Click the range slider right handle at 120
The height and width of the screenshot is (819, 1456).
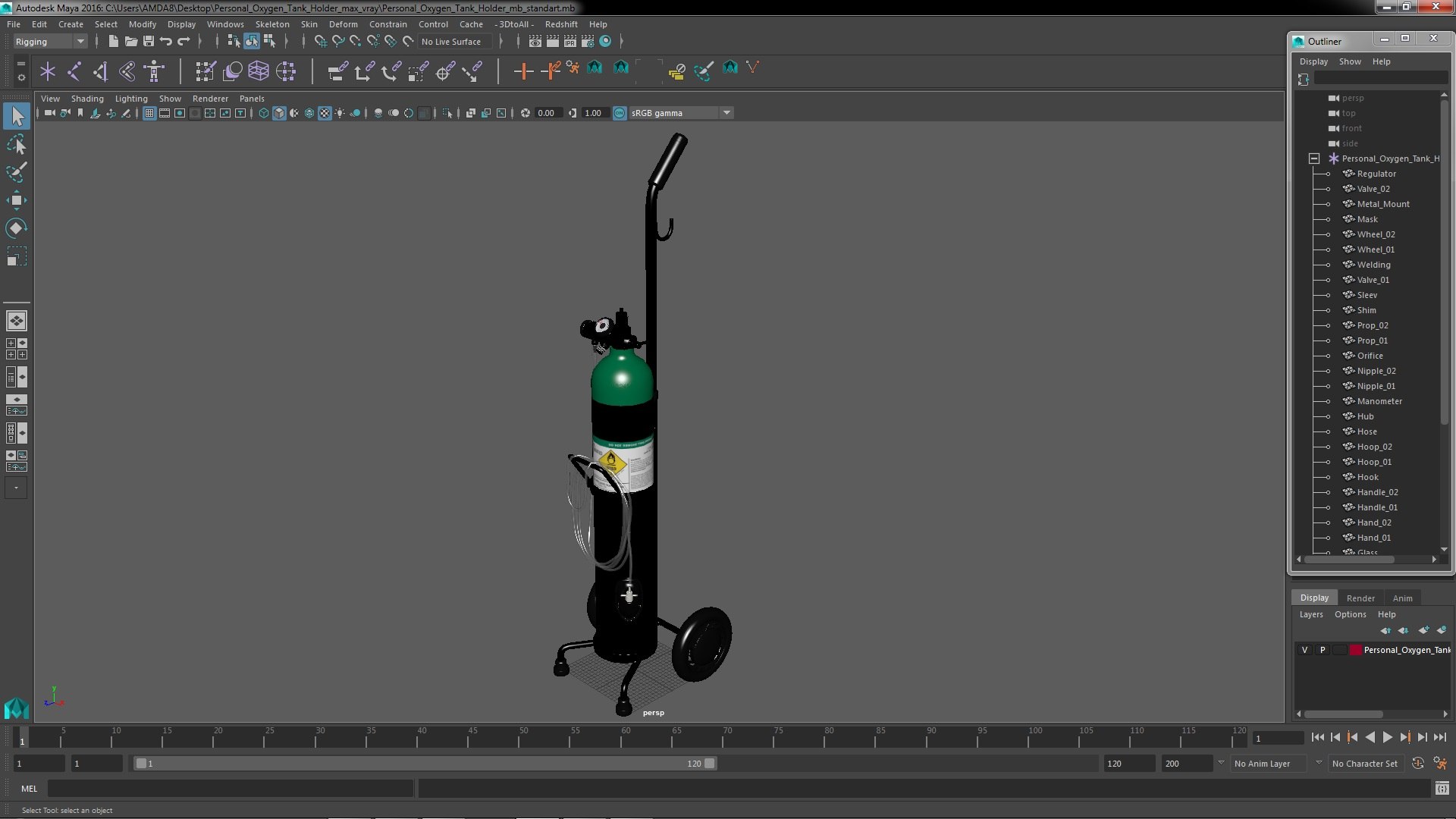[x=709, y=764]
